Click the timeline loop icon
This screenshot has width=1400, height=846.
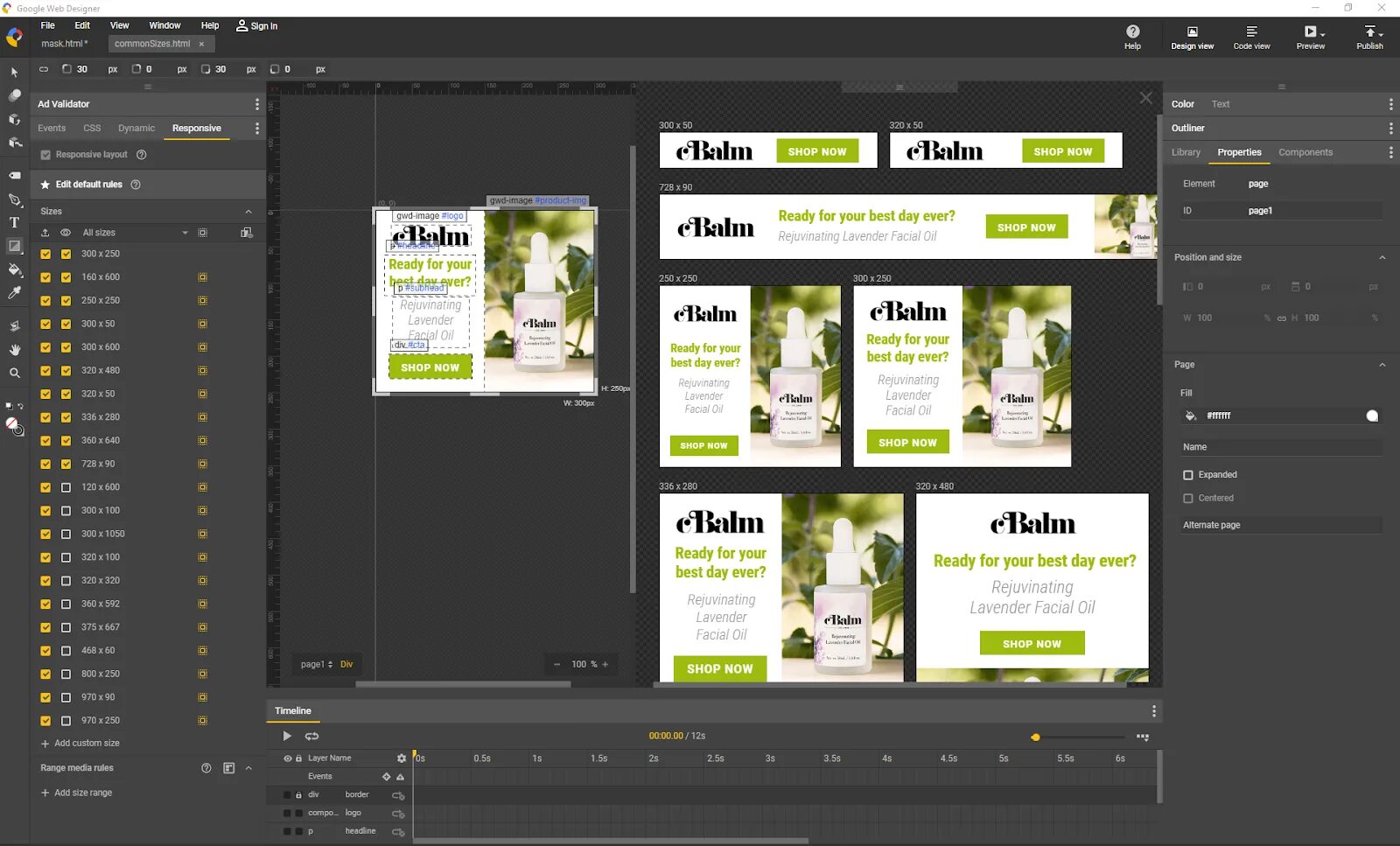311,737
